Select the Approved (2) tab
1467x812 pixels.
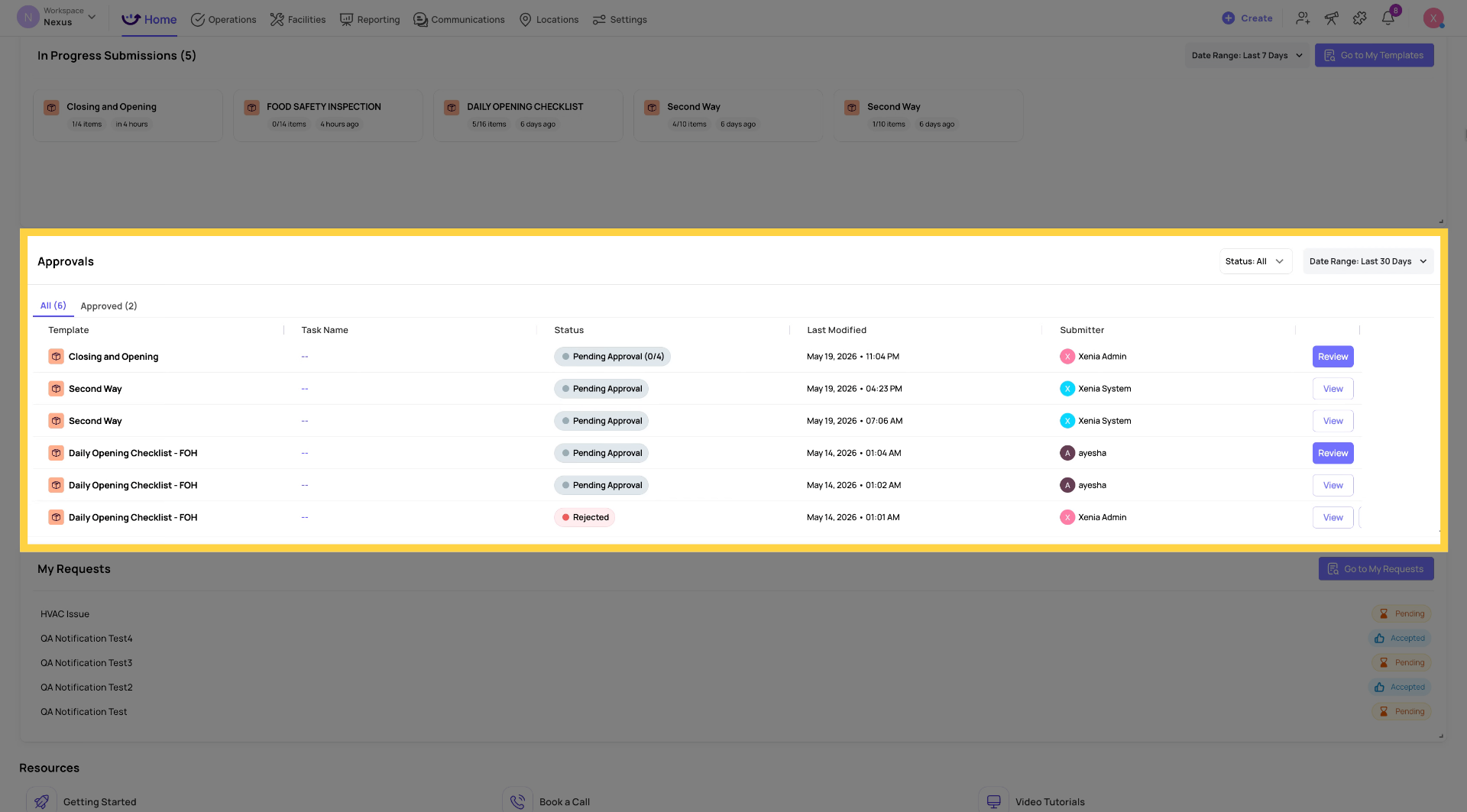click(x=108, y=306)
